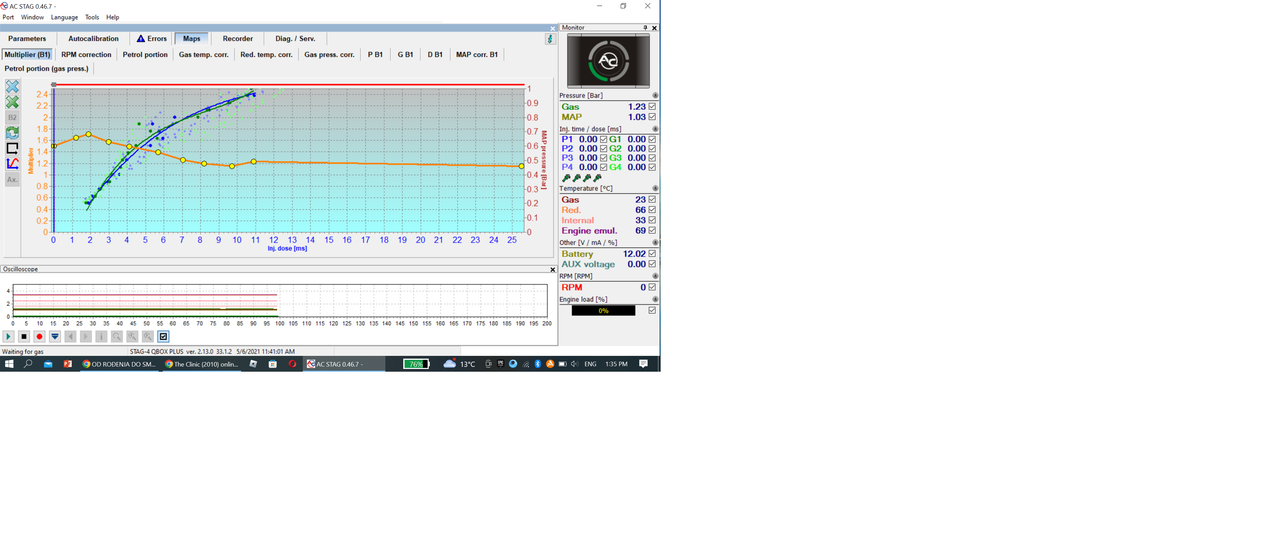Select the RPM correction map button
Screen dimensions: 1280x539
86,55
